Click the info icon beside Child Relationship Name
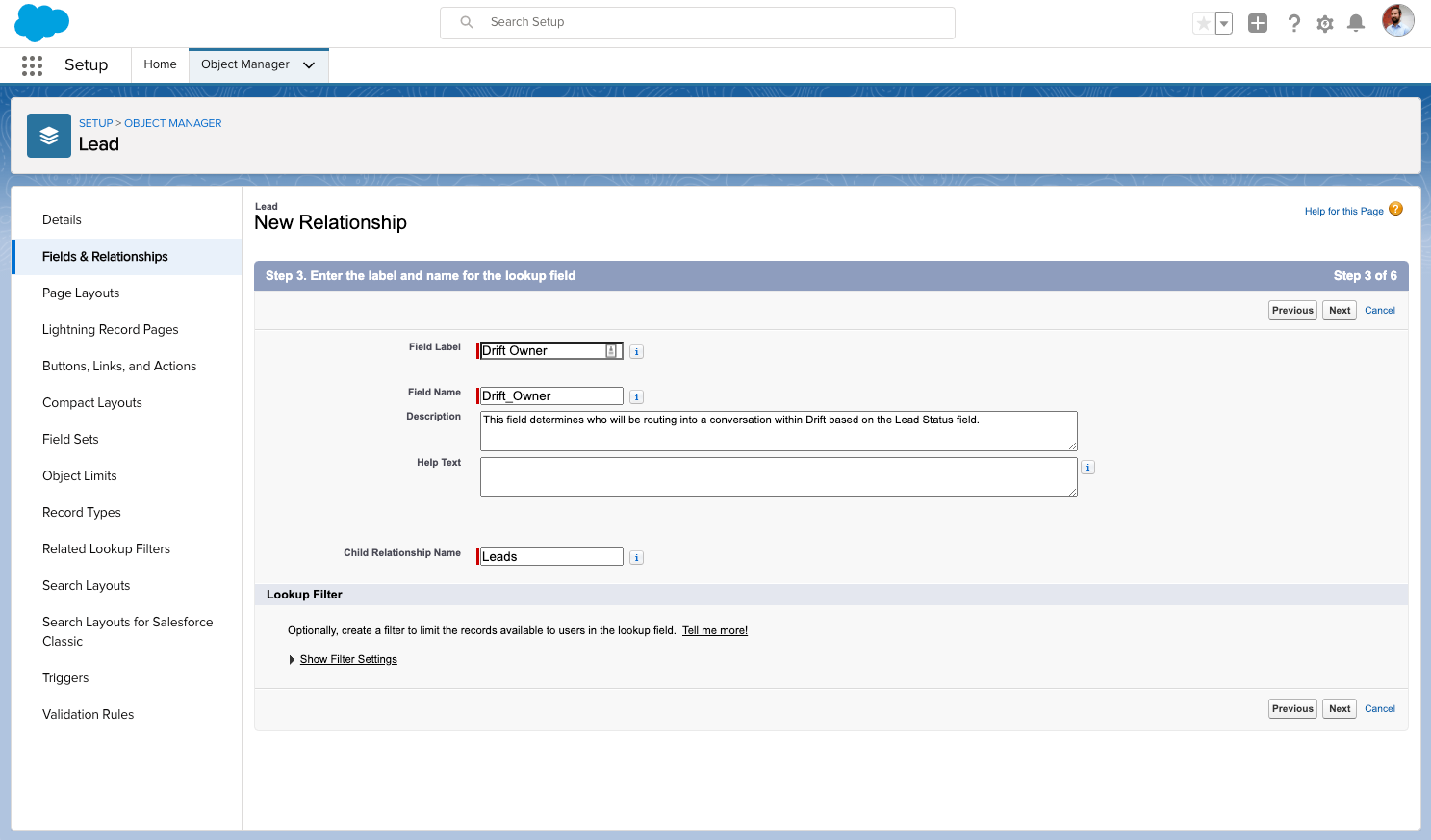Screen dimensions: 1431x840 click(x=637, y=558)
